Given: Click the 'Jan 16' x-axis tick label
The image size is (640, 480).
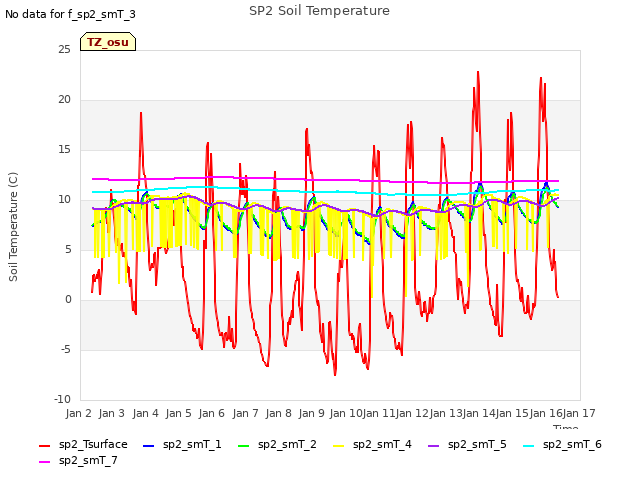Looking at the screenshot, I should (546, 413).
